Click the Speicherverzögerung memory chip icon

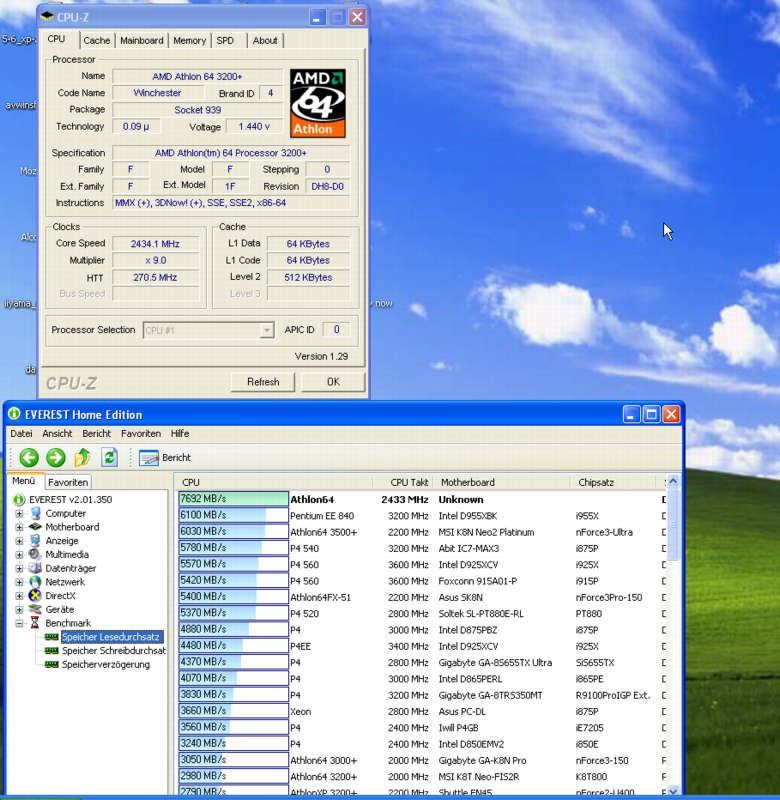click(x=52, y=664)
